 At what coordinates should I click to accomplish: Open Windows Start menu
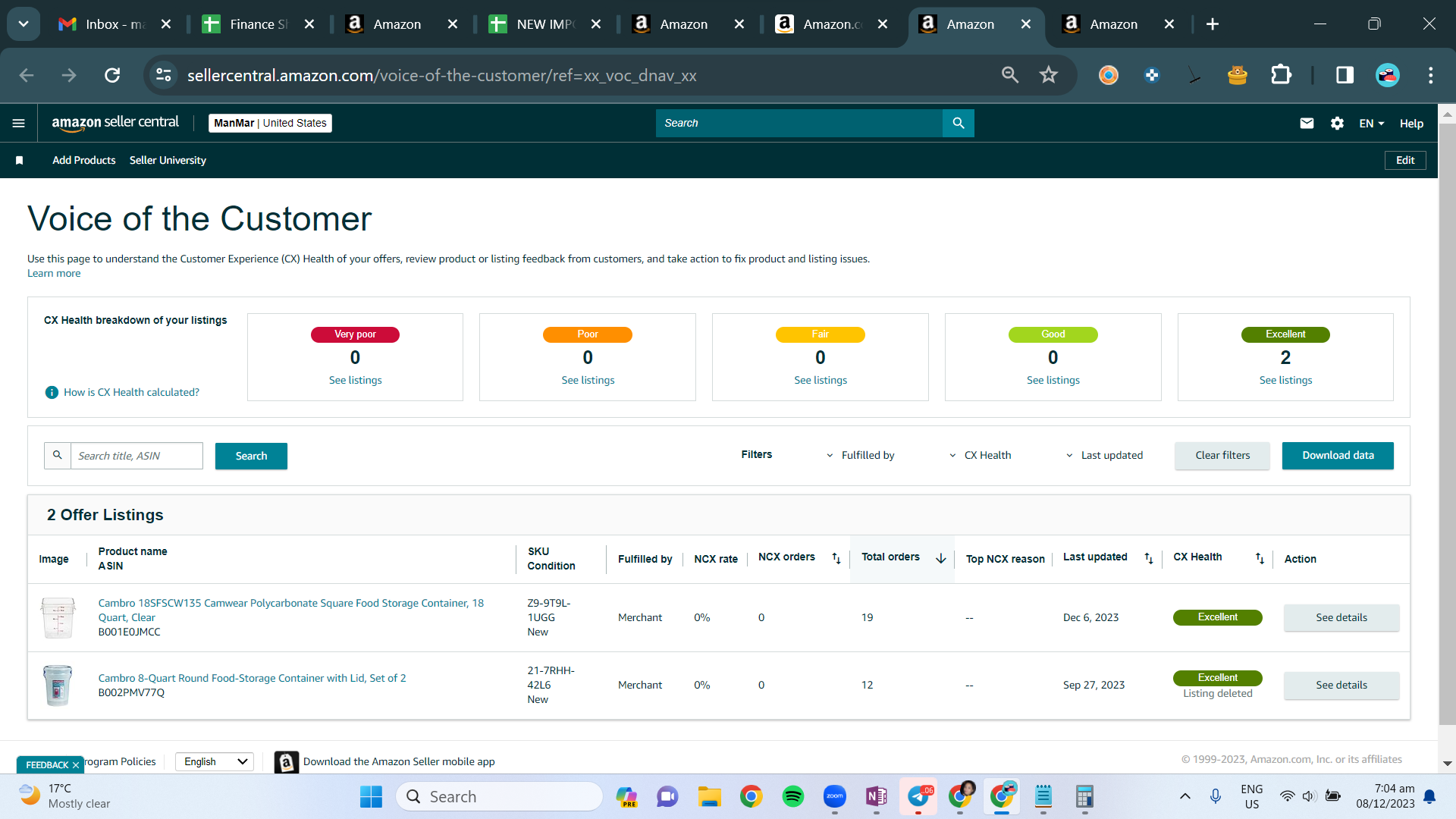(x=371, y=796)
